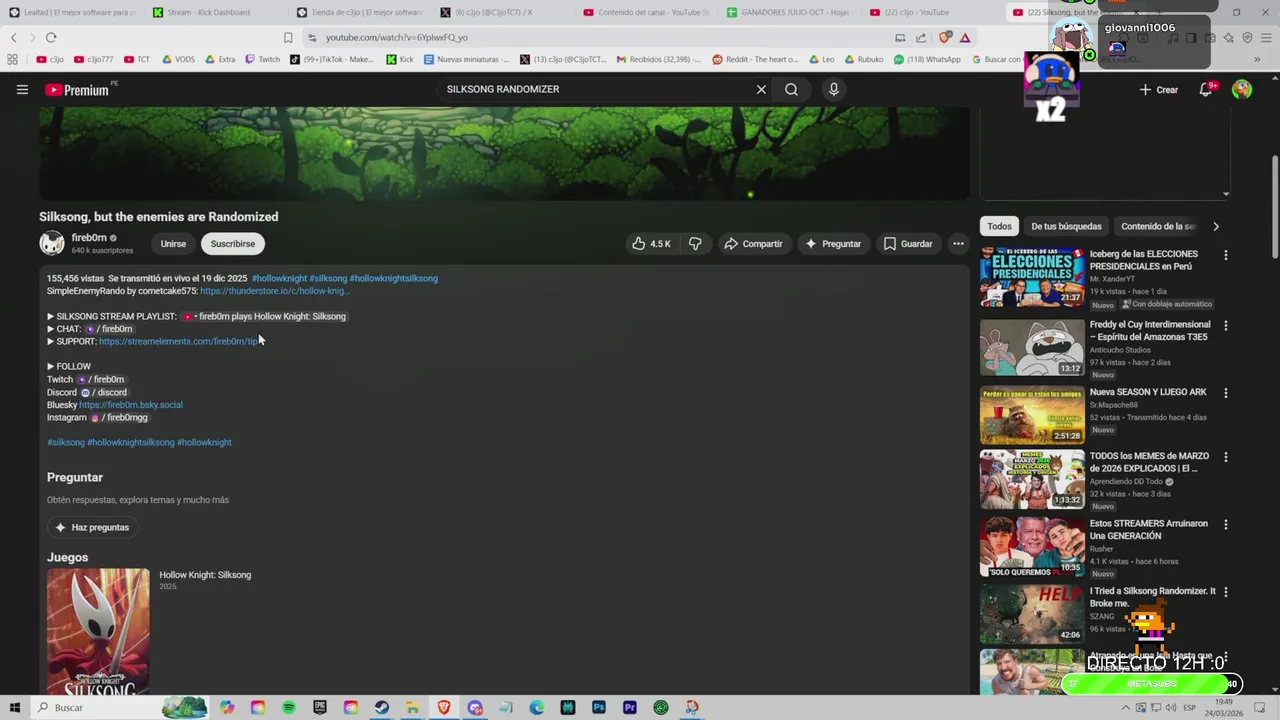The width and height of the screenshot is (1280, 720).
Task: Open options for TODOS los MEMES de MARZO video
Action: click(1225, 457)
